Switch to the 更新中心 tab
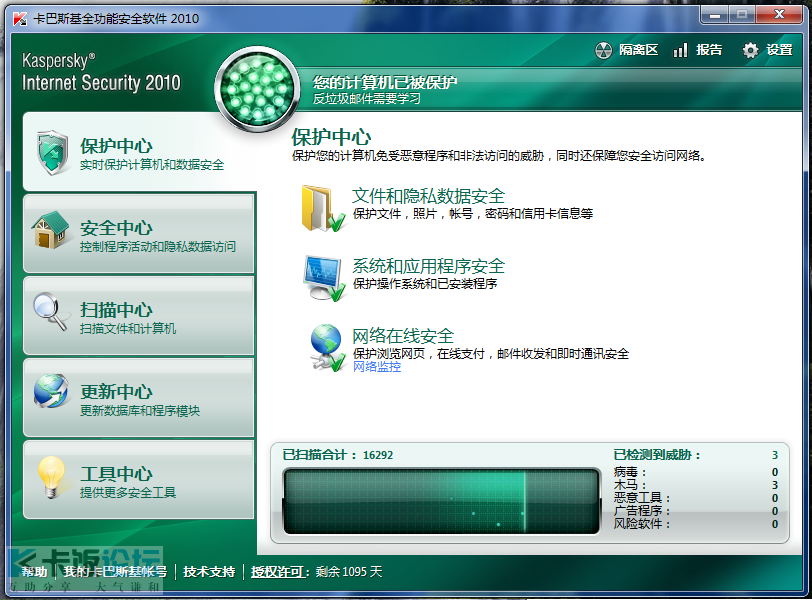The height and width of the screenshot is (600, 812). point(139,398)
